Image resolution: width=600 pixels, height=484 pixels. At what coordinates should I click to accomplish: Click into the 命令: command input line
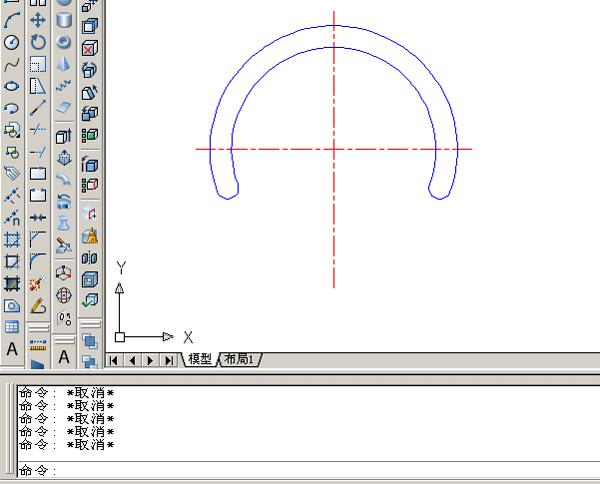point(309,470)
